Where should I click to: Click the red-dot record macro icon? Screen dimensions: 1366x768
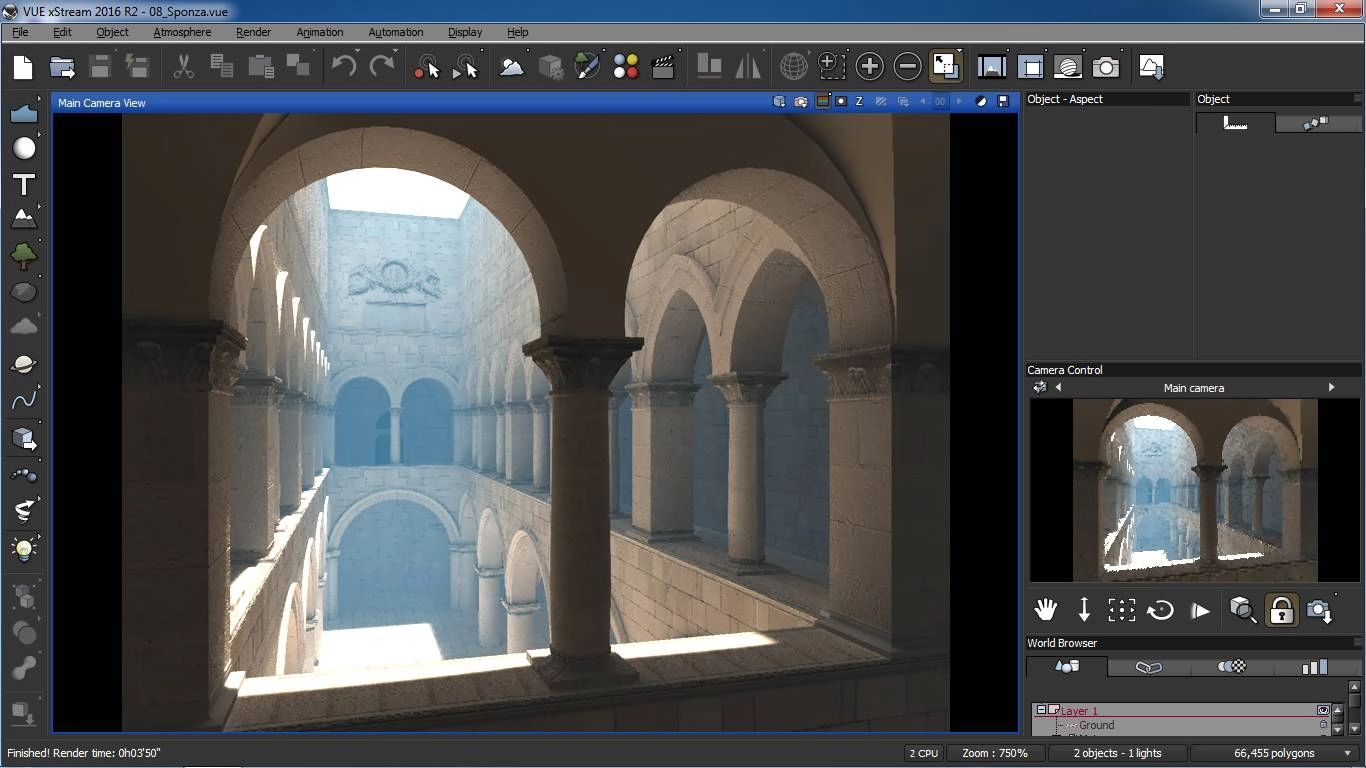coord(427,67)
